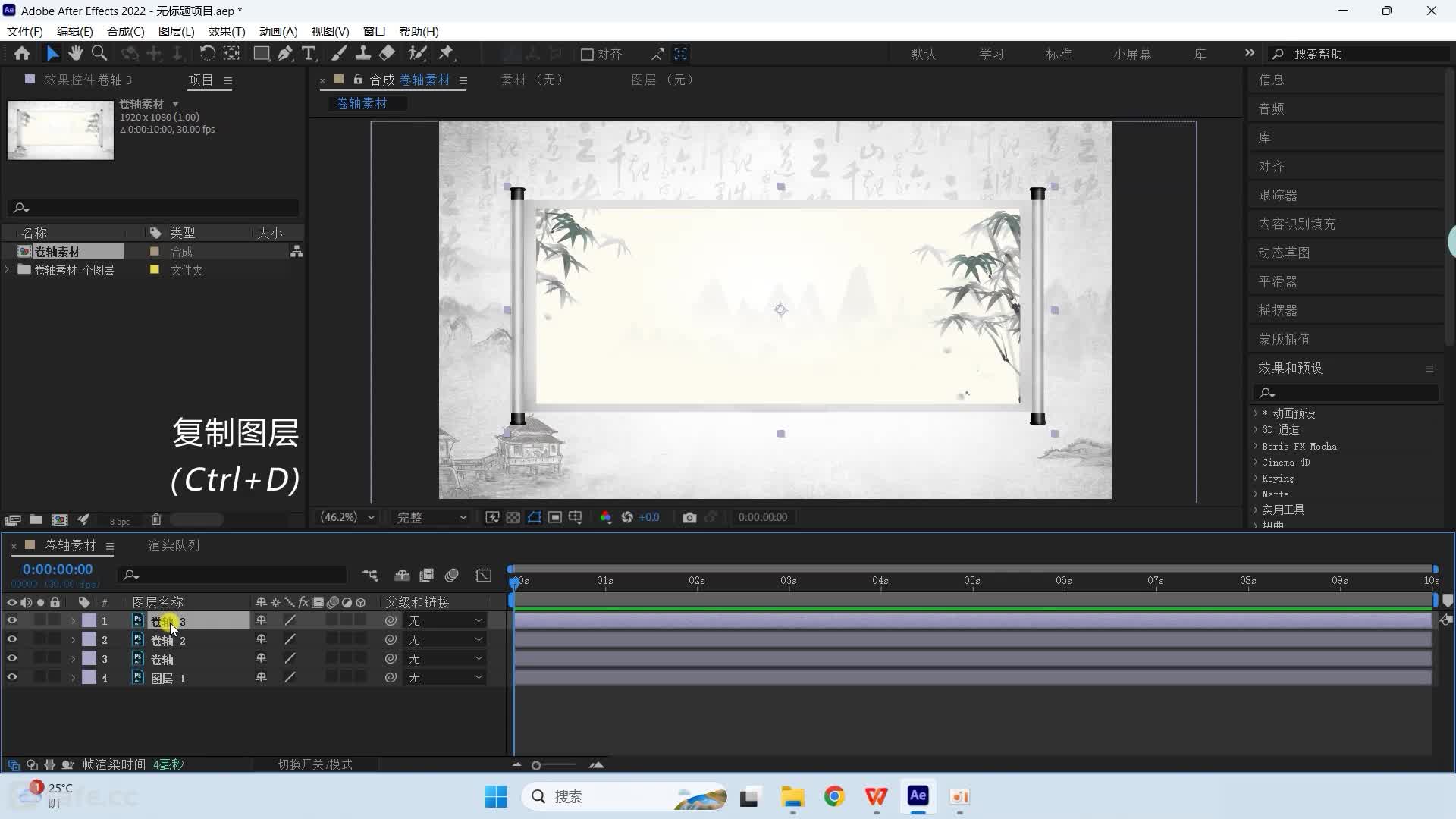Toggle hide shy layers icon in timeline
Screen dimensions: 1456x819
point(402,576)
